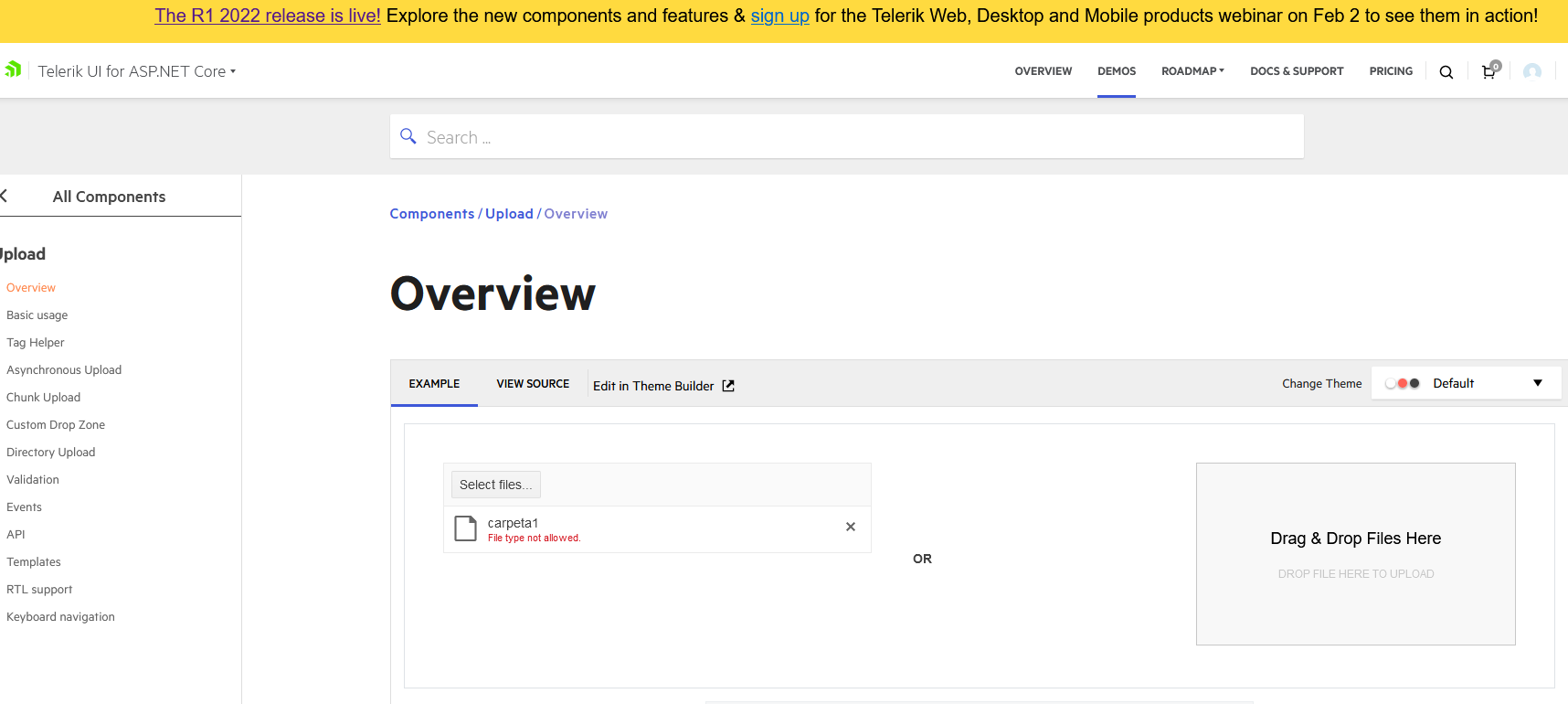Switch to the View Source tab
The image size is (1568, 704).
point(533,384)
